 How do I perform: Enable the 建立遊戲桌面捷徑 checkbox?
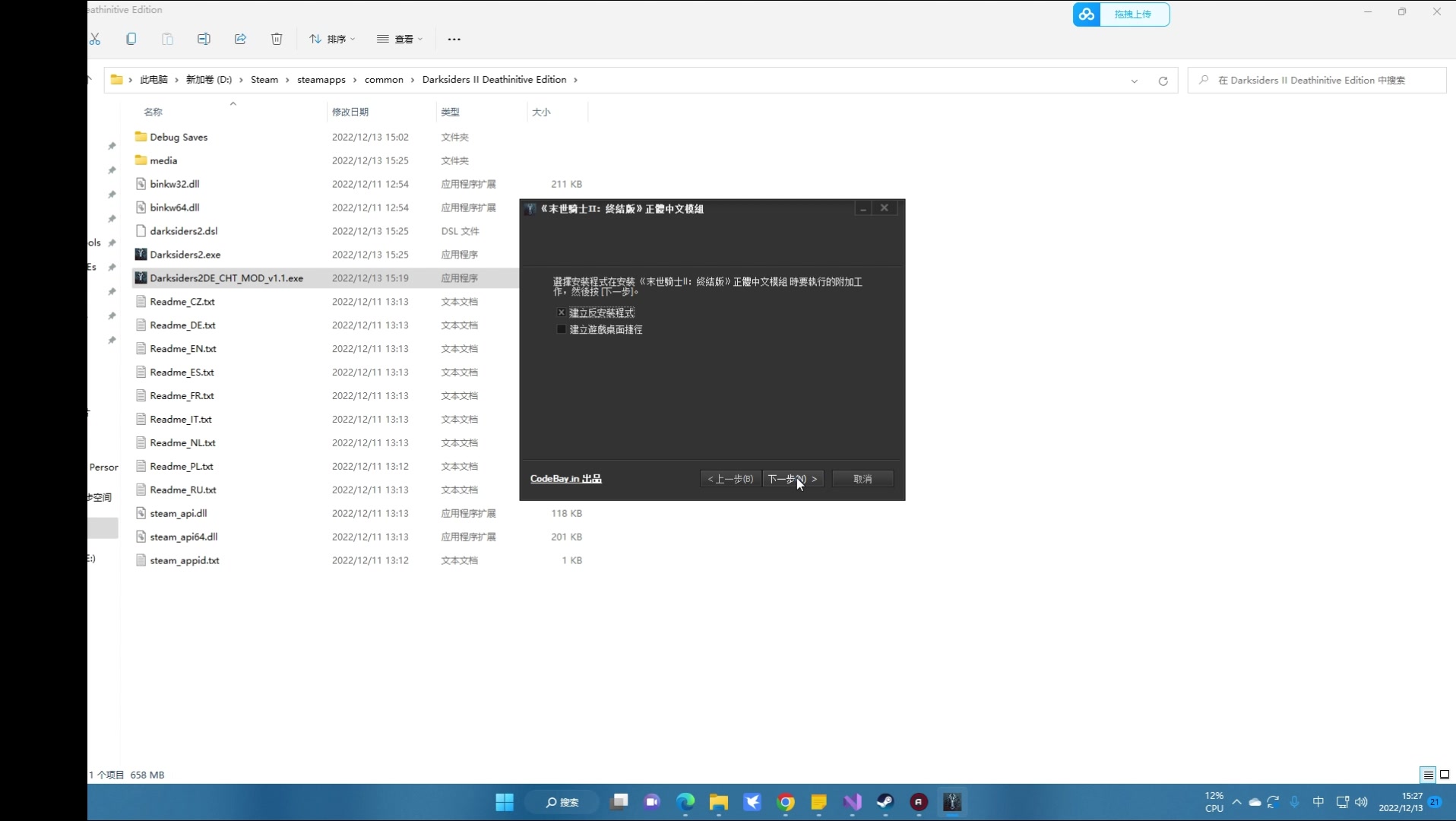click(x=562, y=329)
